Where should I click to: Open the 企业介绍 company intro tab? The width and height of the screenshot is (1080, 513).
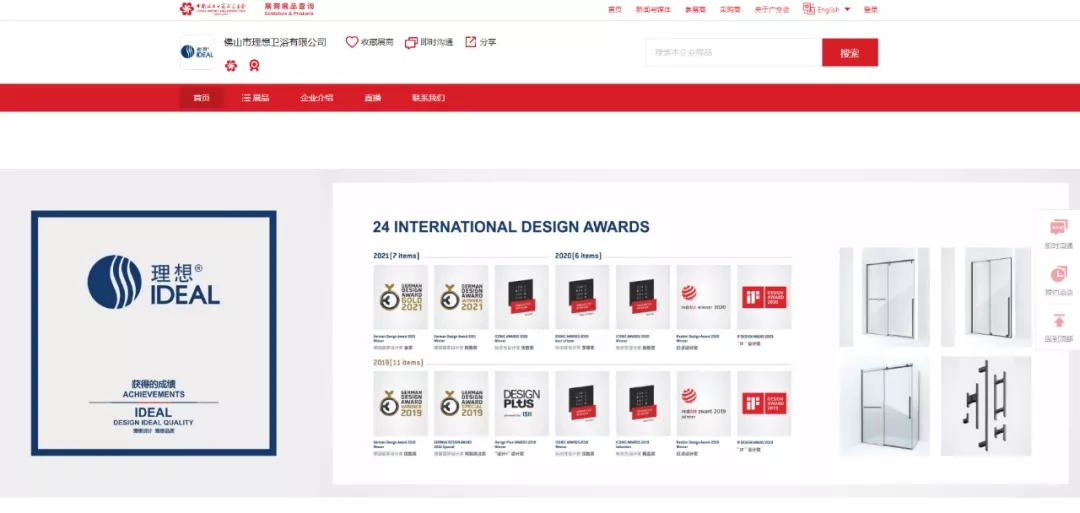(x=317, y=98)
